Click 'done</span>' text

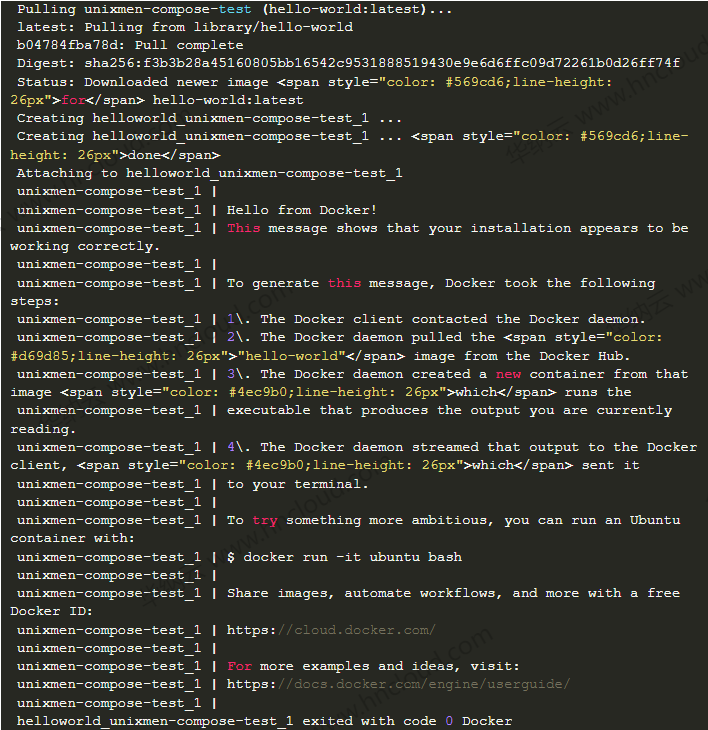click(174, 155)
